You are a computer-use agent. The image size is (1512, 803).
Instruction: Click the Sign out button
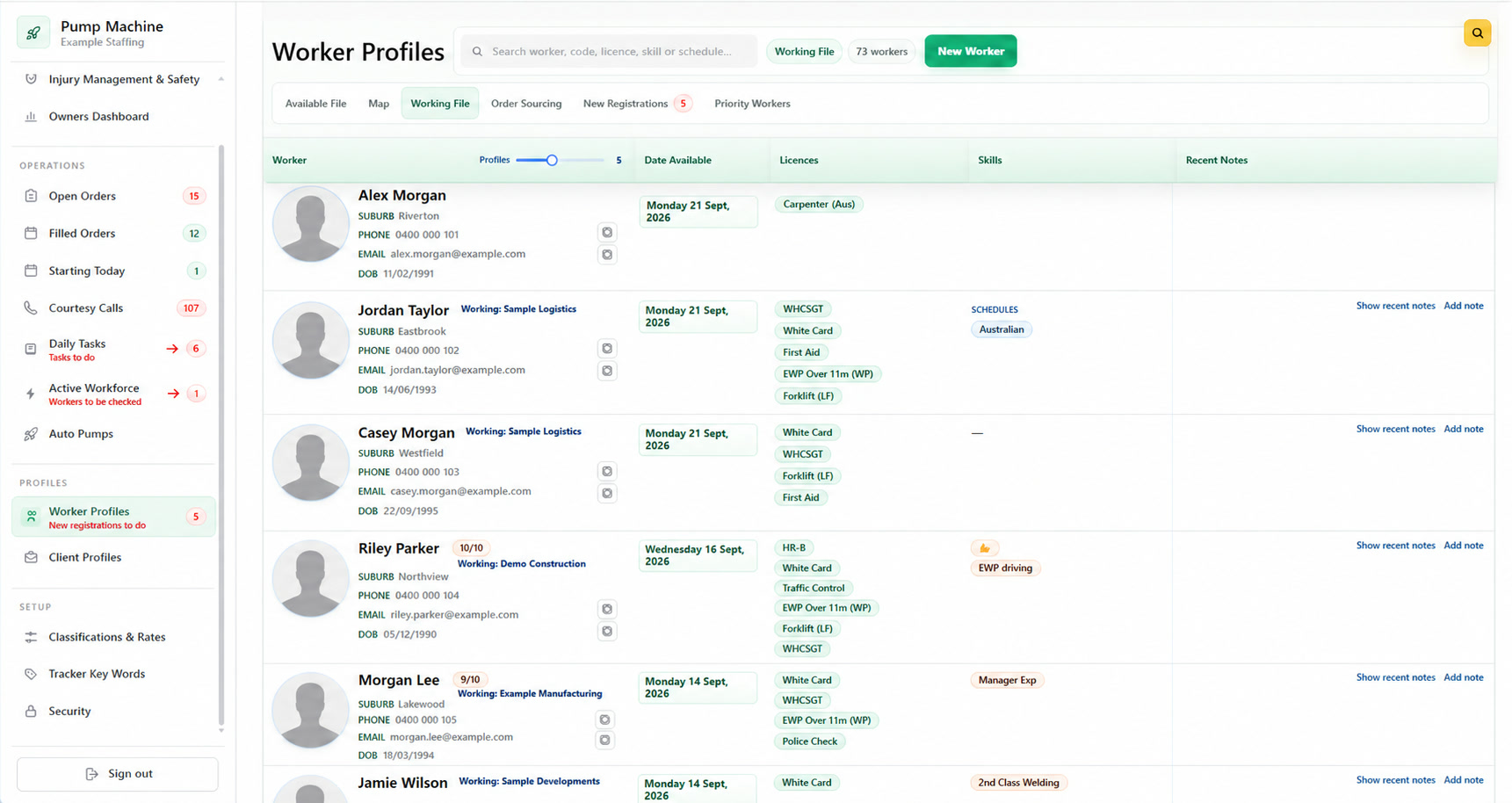[x=118, y=774]
